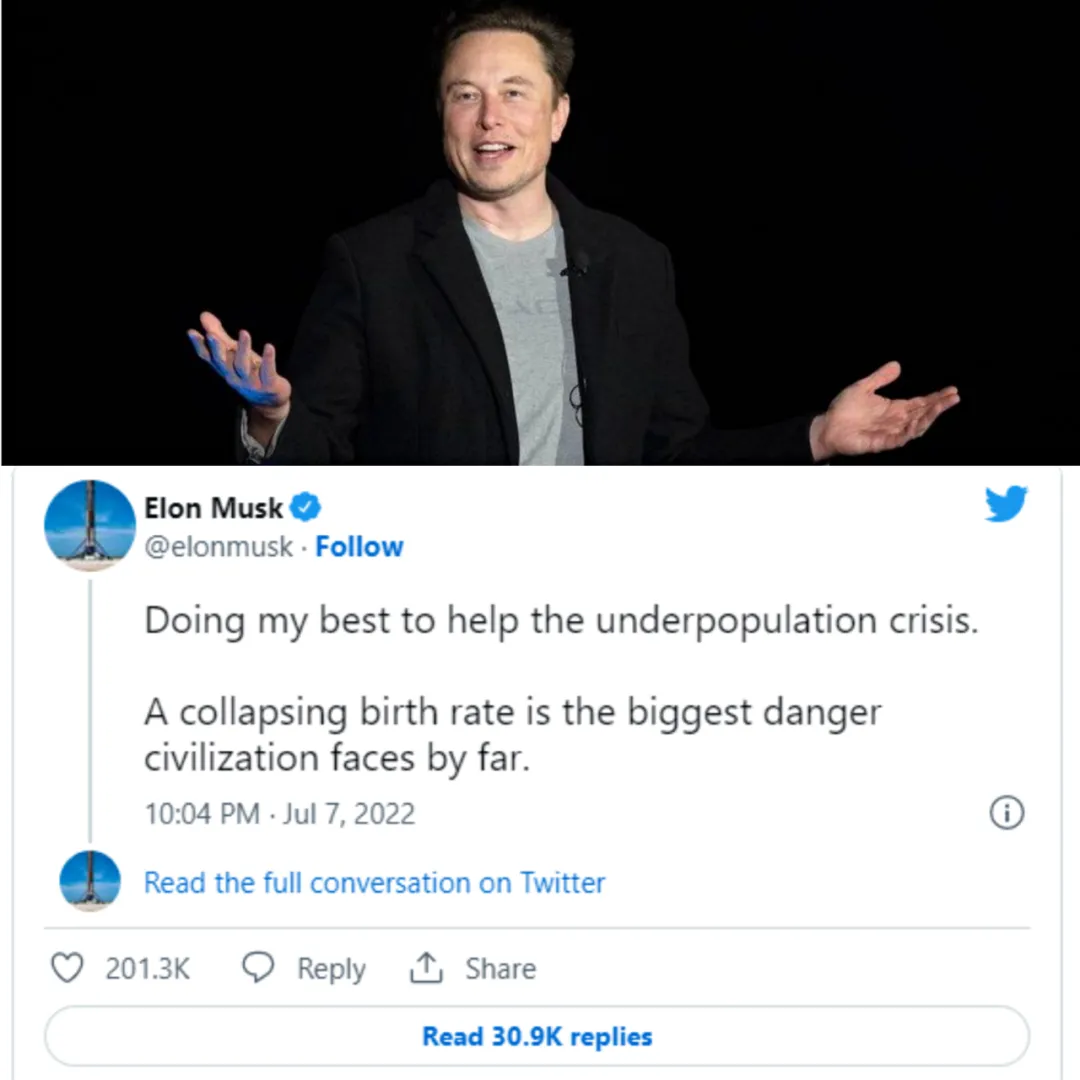Screen dimensions: 1080x1080
Task: Click the large rocket profile avatar
Action: [x=90, y=526]
